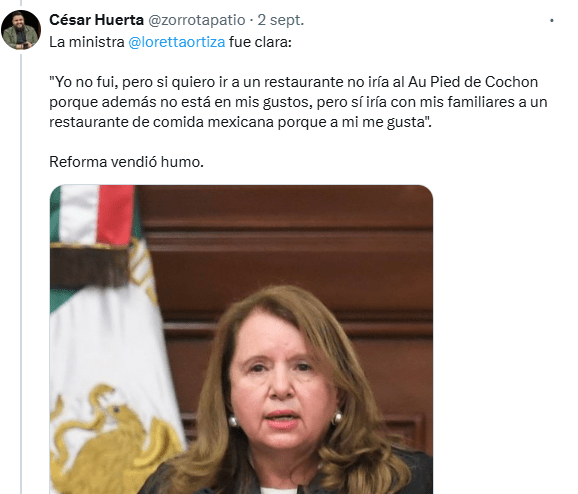Click the quote mentioning Au Pied de Cochon

[293, 82]
